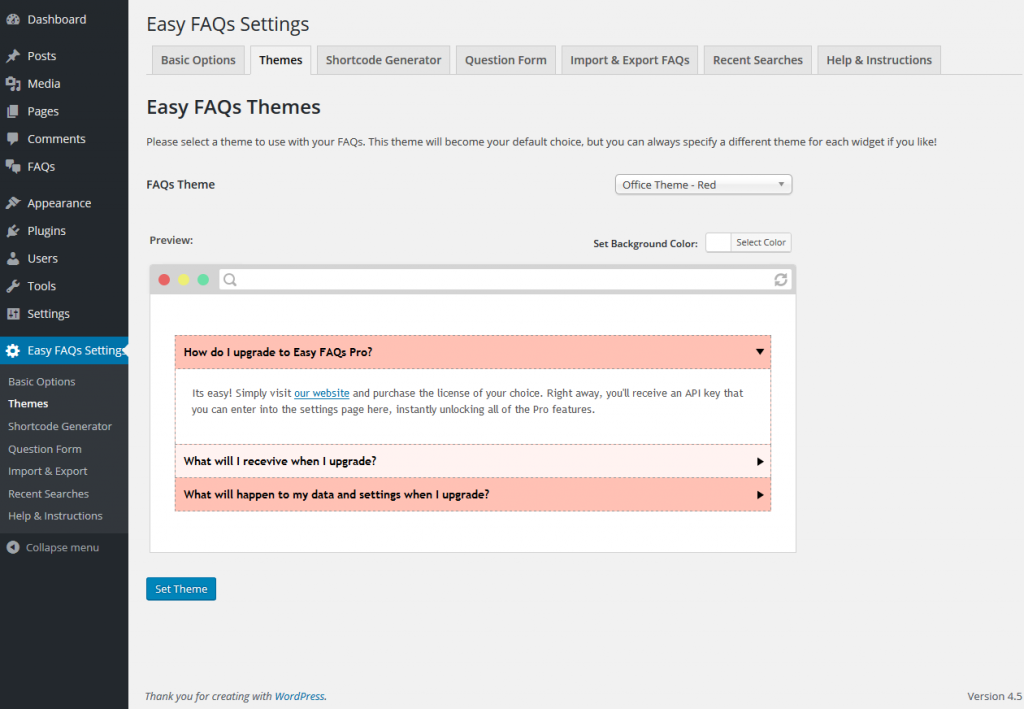Collapse the 'How do I upgrade' question
Screen dimensions: 1024x709
pyautogui.click(x=760, y=352)
